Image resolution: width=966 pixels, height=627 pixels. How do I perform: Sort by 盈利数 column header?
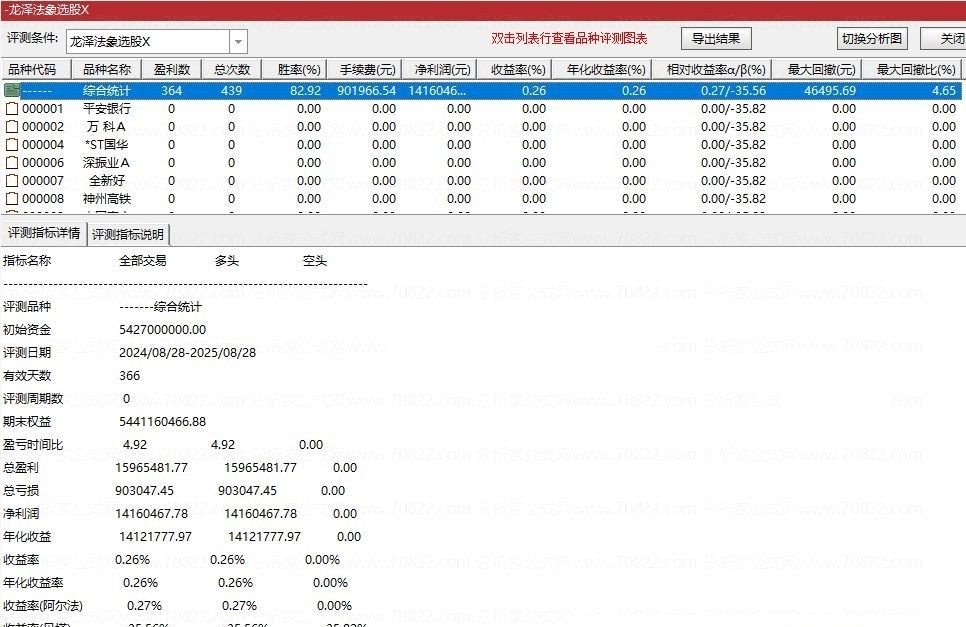(x=172, y=70)
